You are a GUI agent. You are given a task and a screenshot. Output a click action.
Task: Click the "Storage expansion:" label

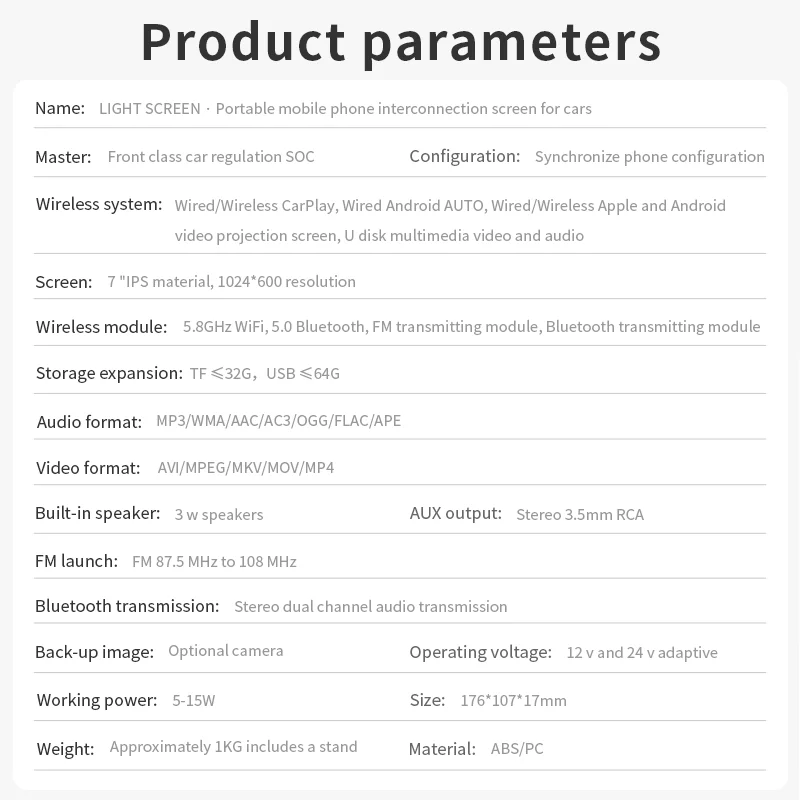(109, 373)
